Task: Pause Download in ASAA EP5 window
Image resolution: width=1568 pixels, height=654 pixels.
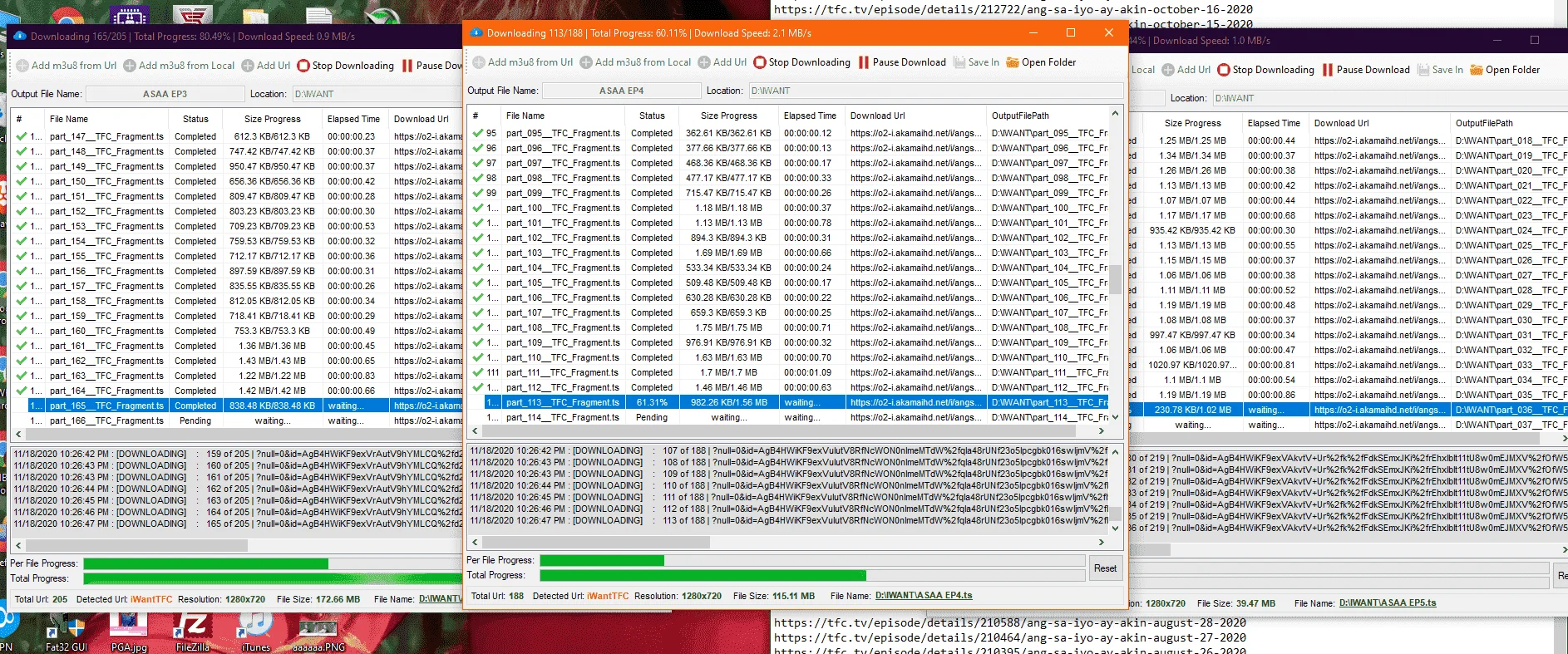Action: tap(1366, 70)
